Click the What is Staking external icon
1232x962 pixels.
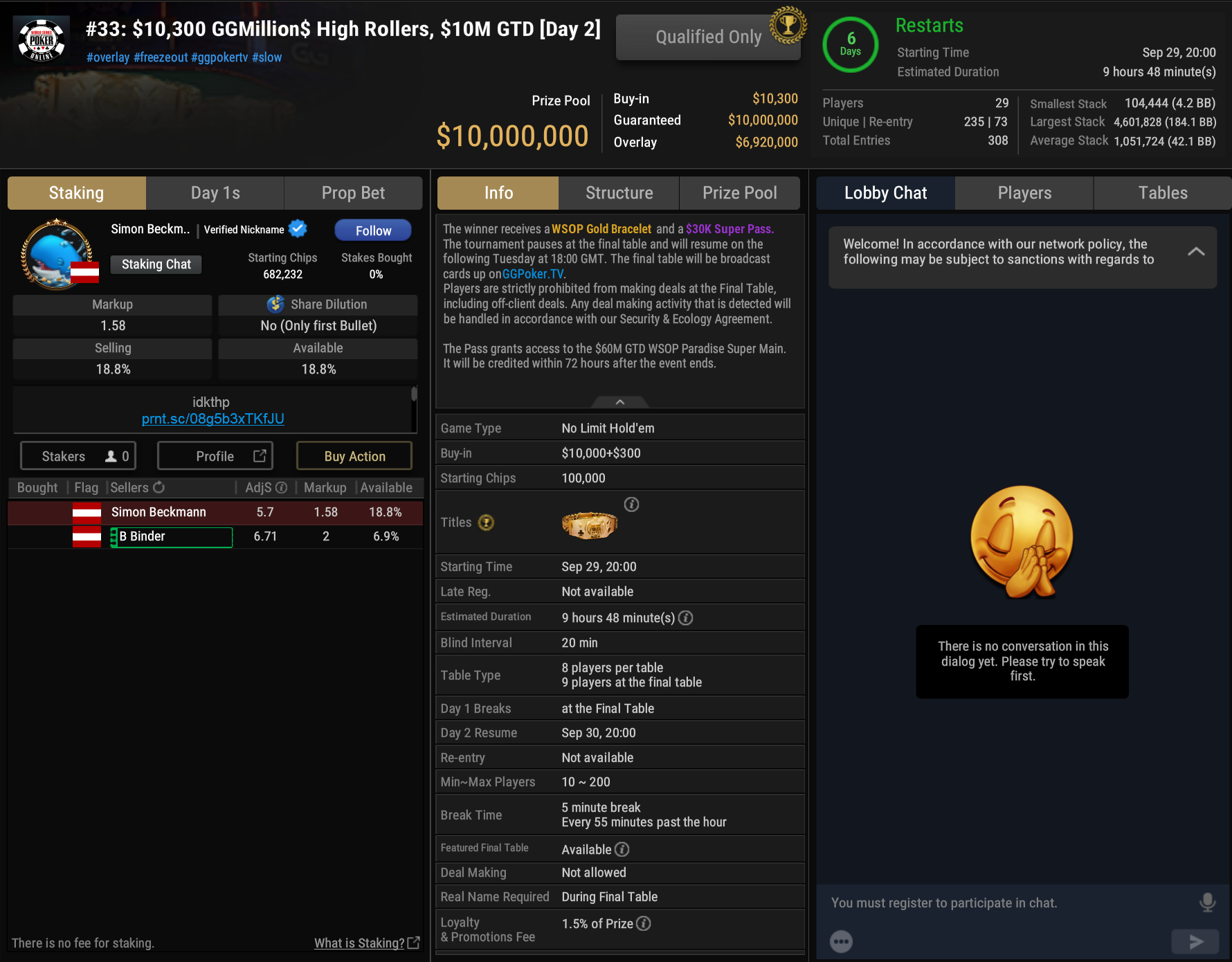point(414,943)
